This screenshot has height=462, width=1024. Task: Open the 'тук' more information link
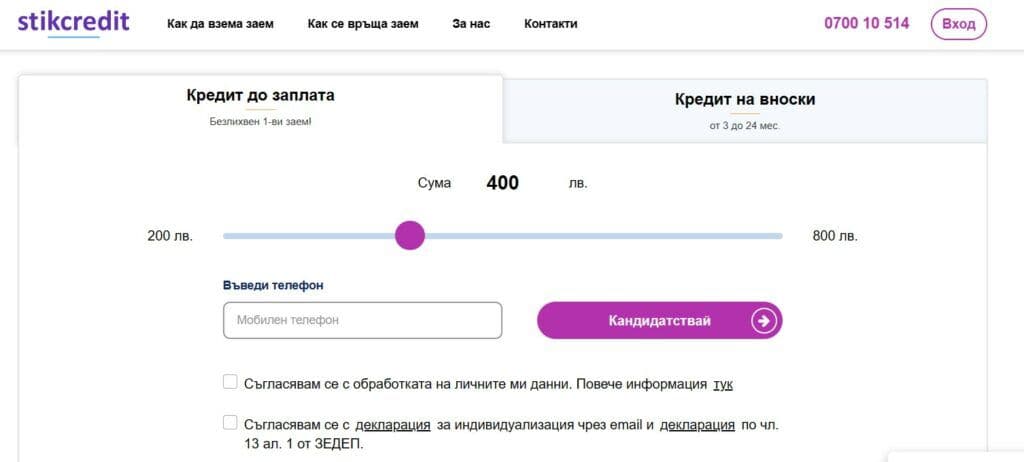(723, 384)
